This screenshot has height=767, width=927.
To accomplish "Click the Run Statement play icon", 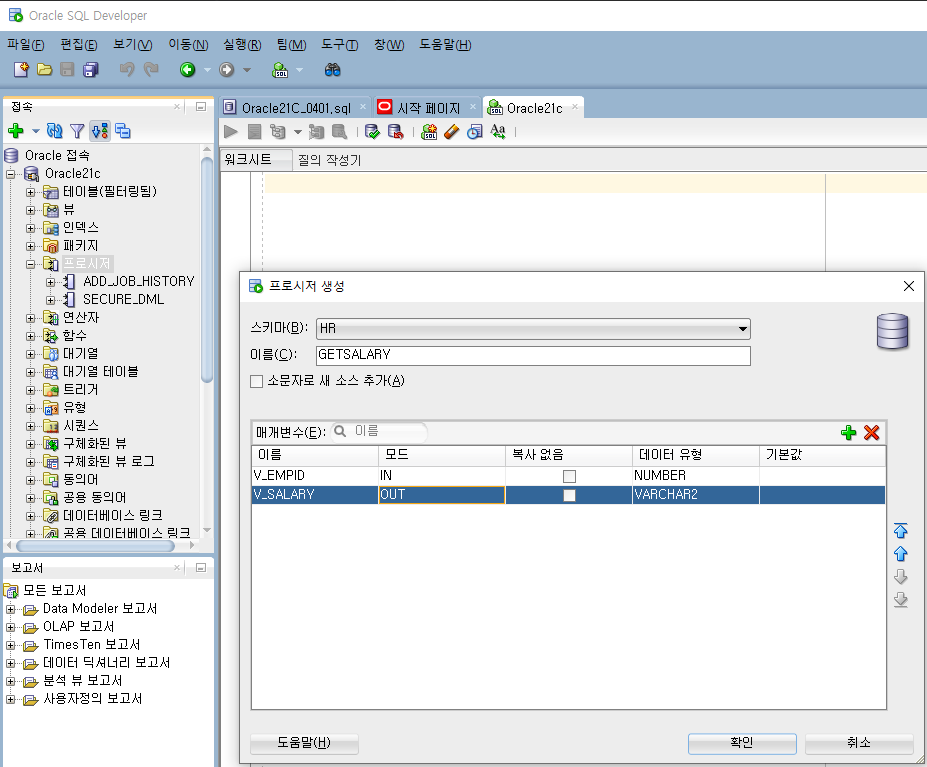I will point(231,131).
